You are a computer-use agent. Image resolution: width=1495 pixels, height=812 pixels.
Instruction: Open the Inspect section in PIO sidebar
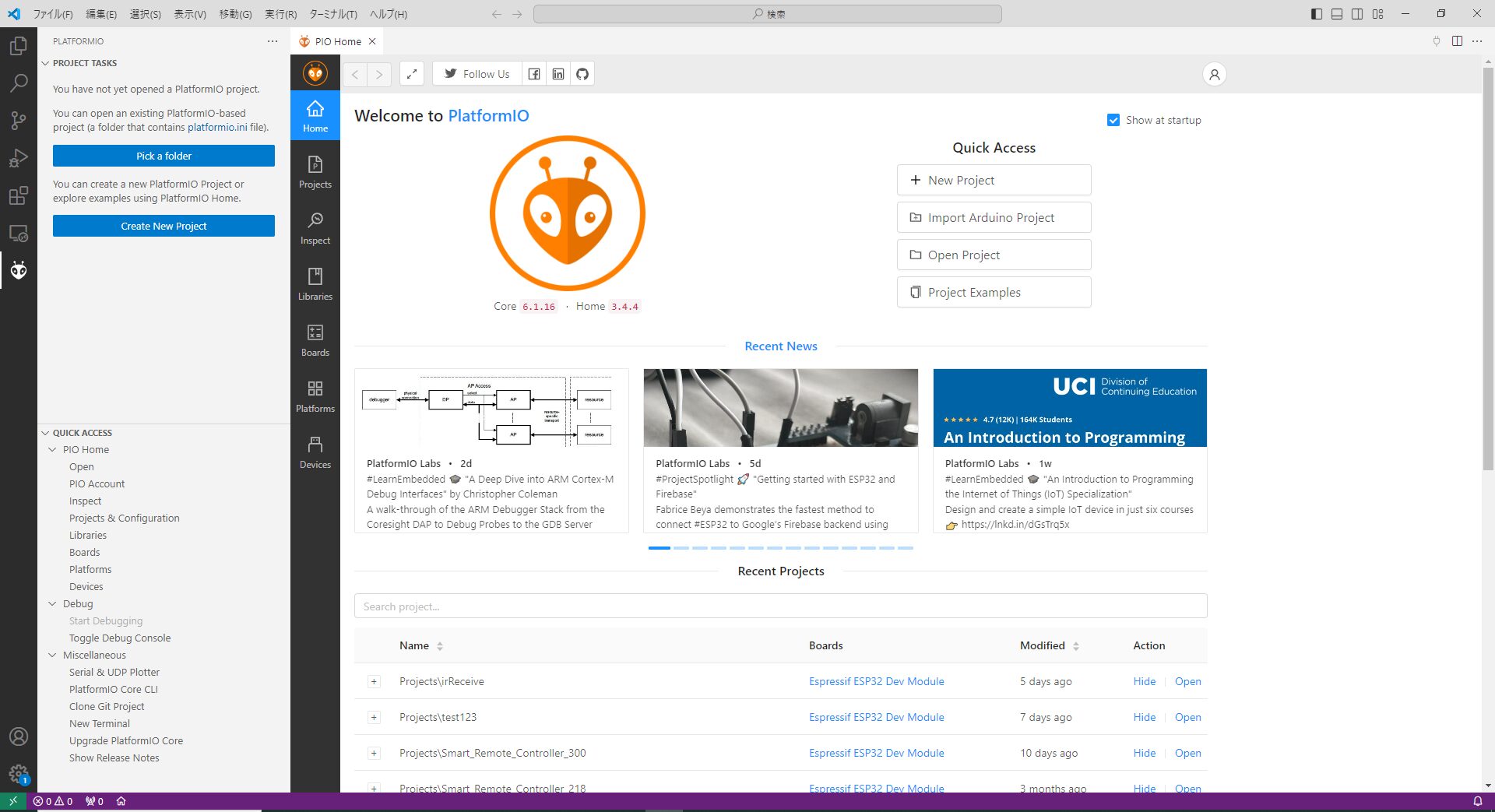tap(315, 227)
